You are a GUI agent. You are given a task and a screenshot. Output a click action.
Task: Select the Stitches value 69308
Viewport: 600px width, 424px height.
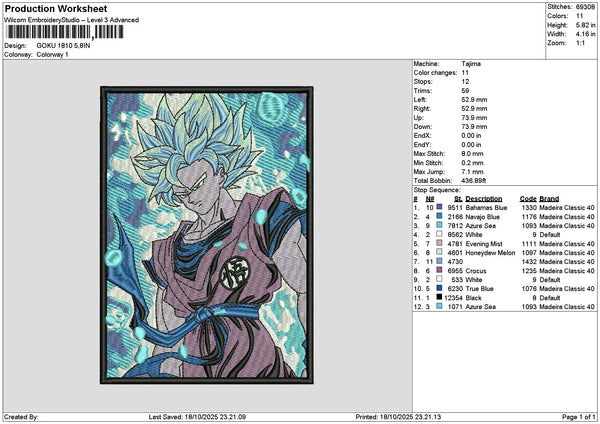(585, 7)
